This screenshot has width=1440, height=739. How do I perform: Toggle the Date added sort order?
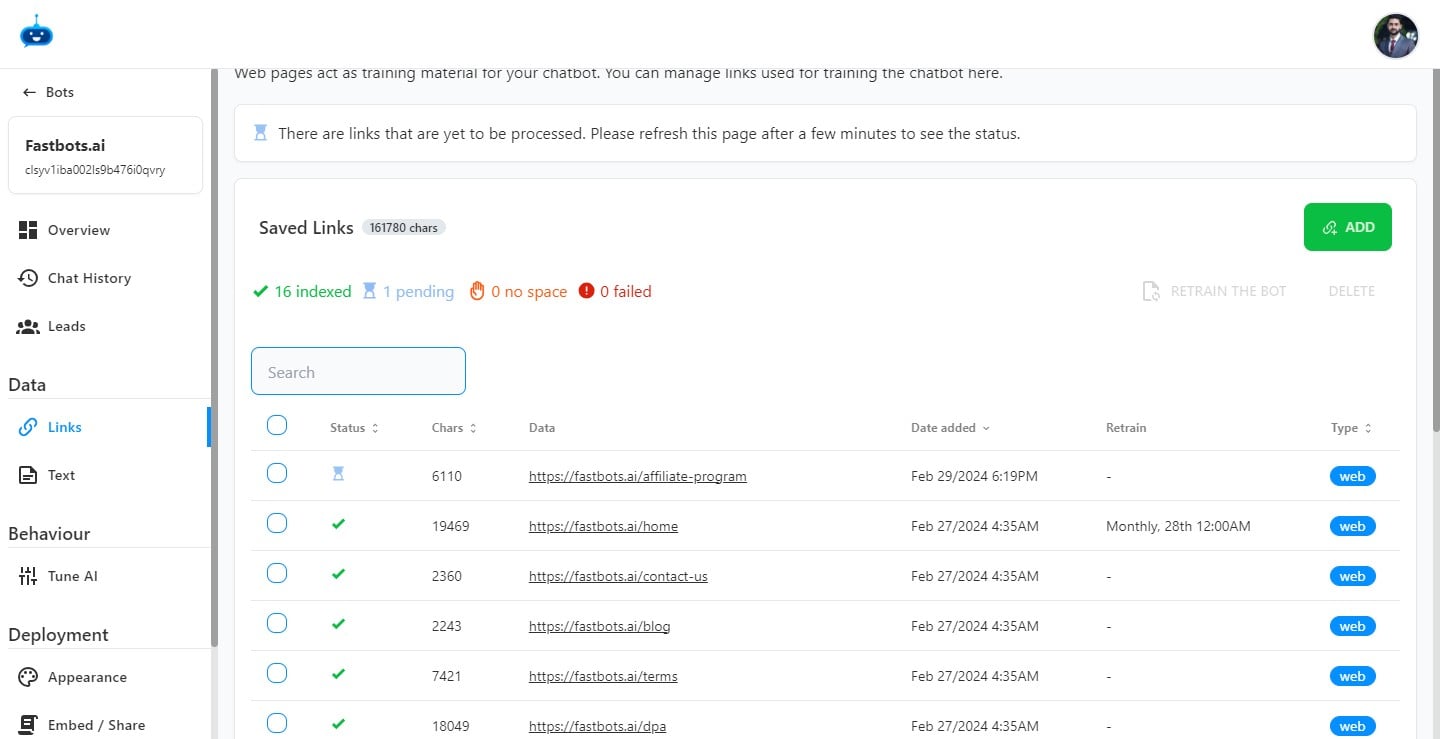[950, 427]
